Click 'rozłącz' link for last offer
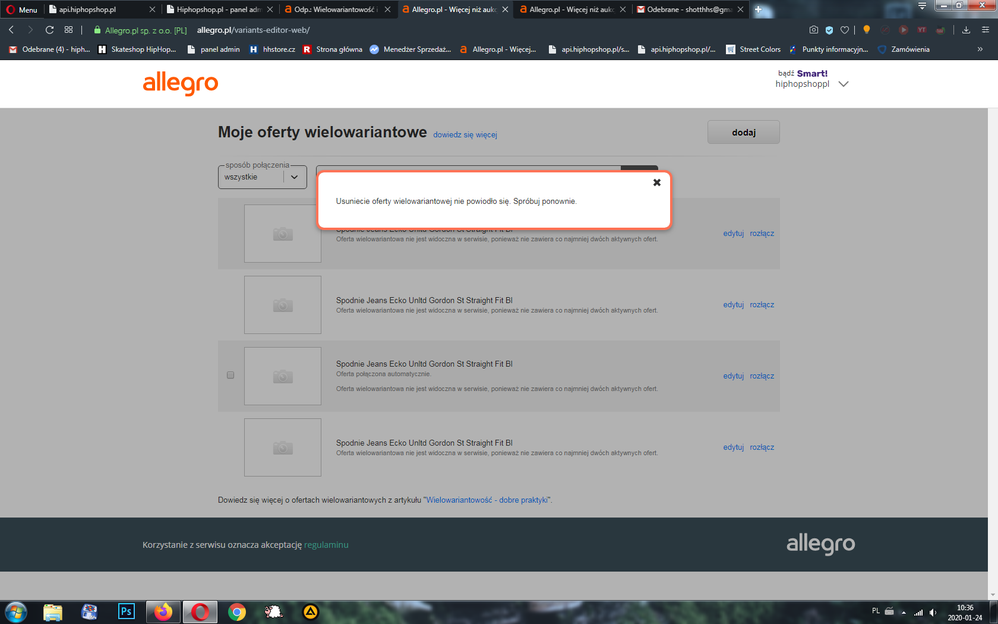The image size is (998, 624). point(762,447)
